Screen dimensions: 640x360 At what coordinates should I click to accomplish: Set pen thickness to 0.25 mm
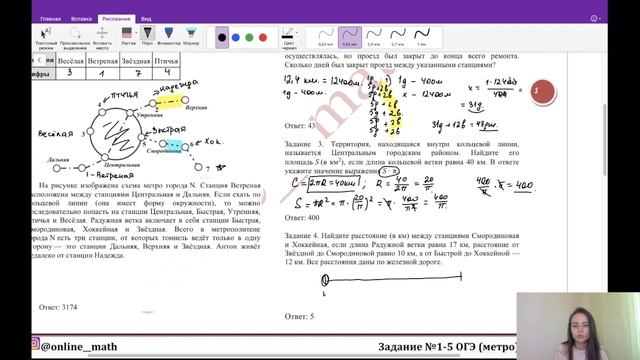click(x=325, y=37)
